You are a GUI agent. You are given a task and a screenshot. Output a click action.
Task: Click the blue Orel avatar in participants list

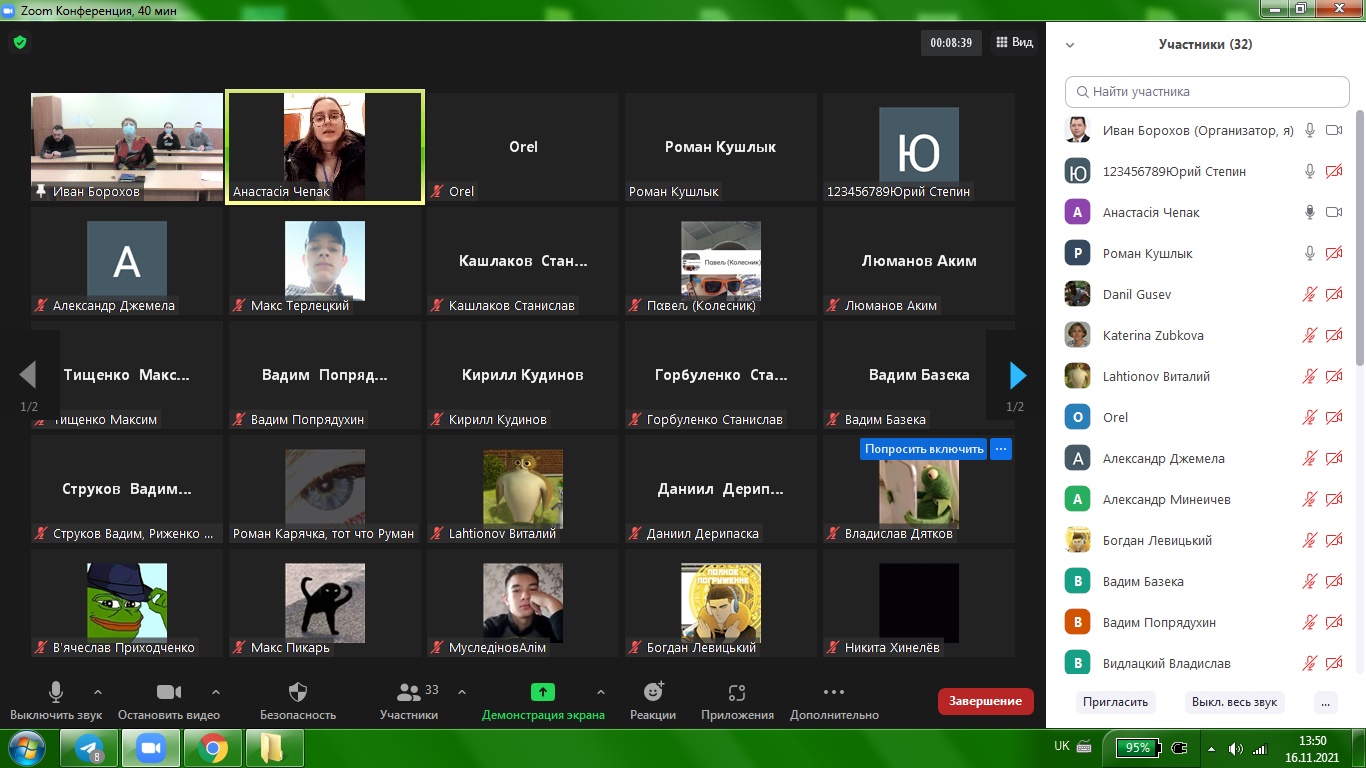tap(1077, 417)
